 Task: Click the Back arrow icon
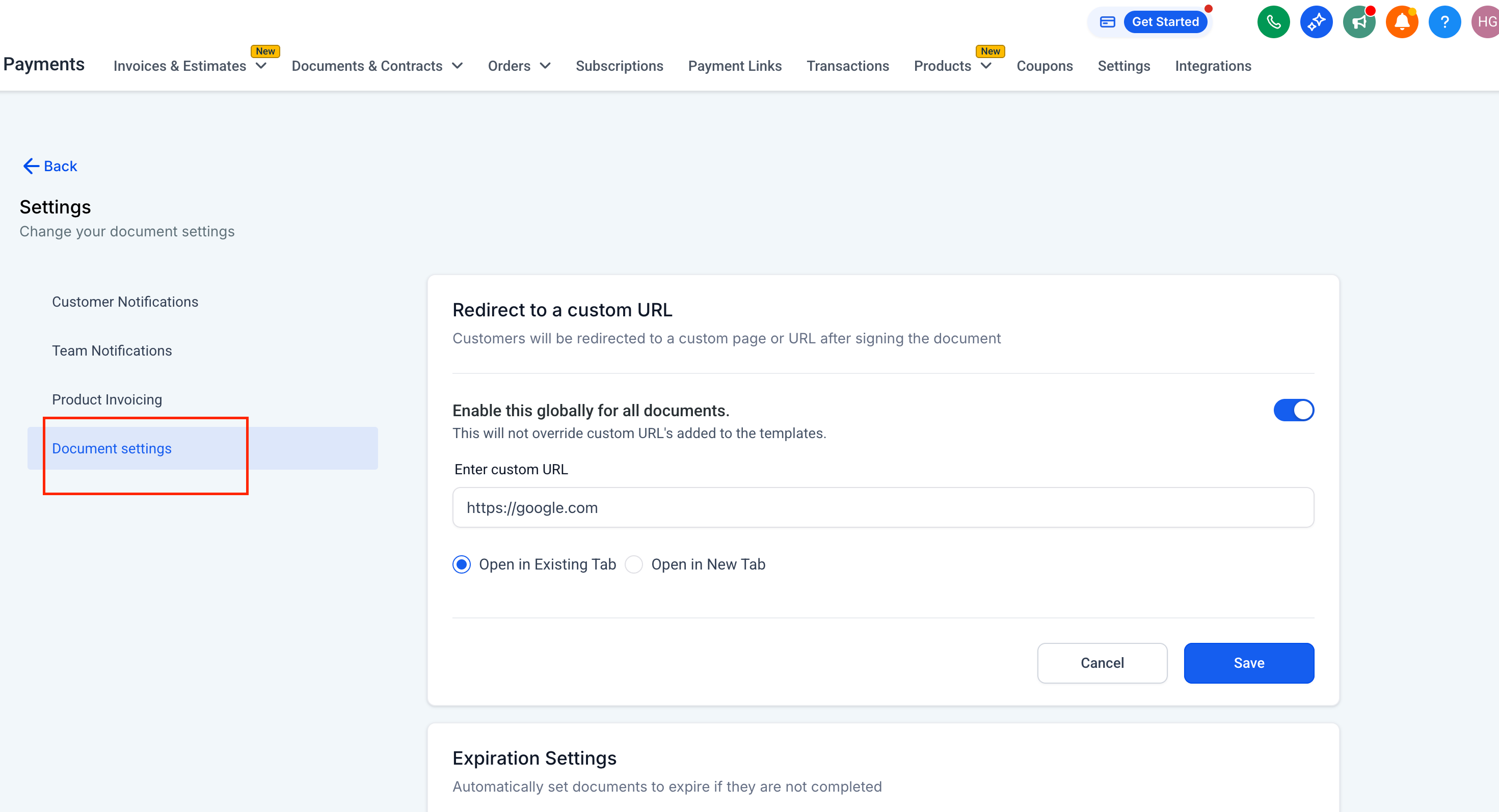(31, 167)
